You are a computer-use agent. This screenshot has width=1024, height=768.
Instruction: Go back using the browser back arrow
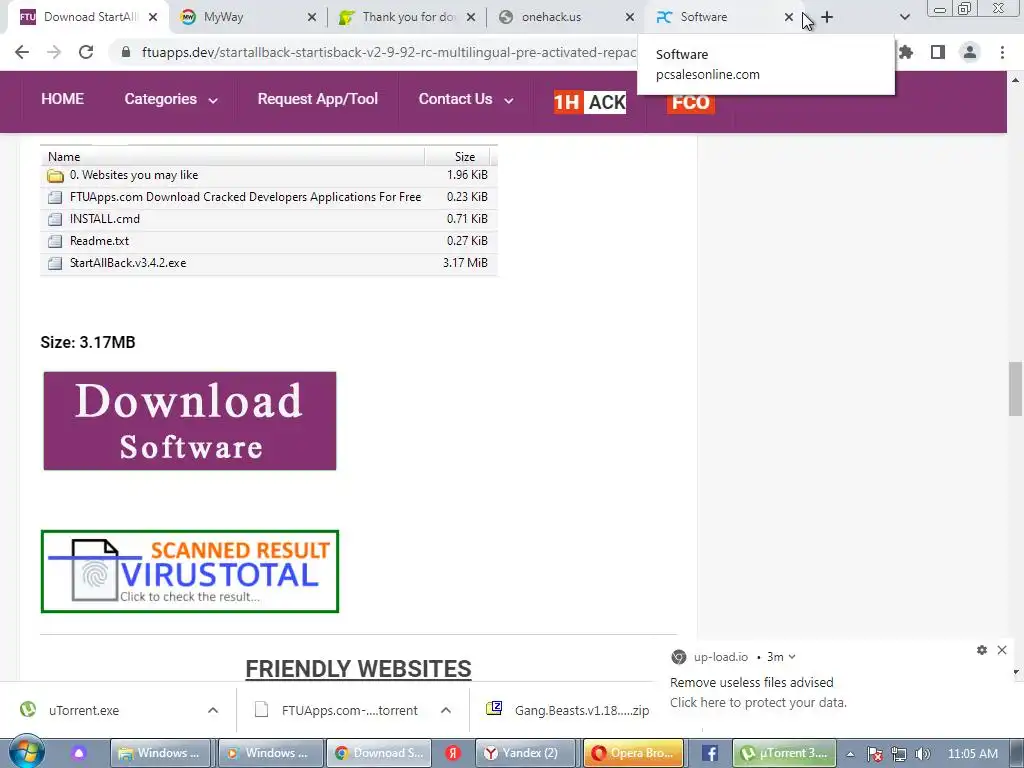pyautogui.click(x=22, y=52)
